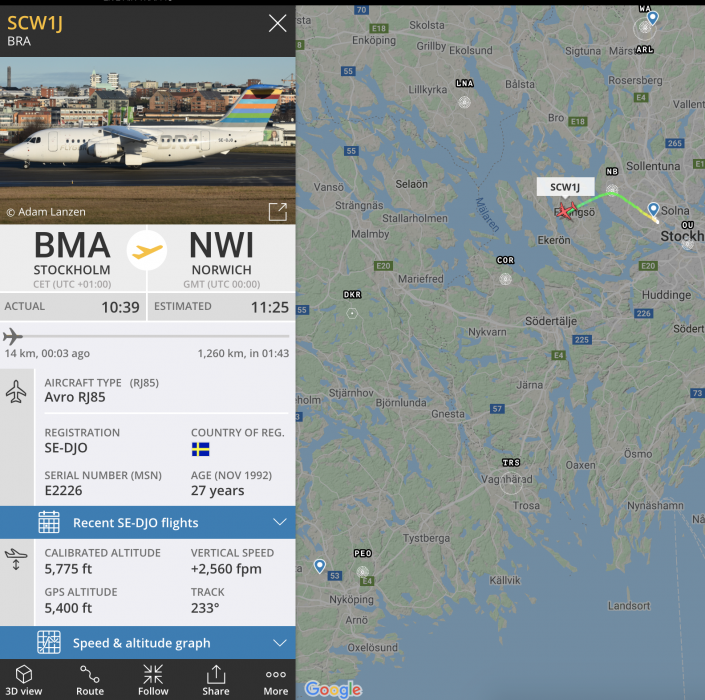Select BMA Stockholm departure airport
Viewport: 705px width, 700px height.
[x=72, y=259]
